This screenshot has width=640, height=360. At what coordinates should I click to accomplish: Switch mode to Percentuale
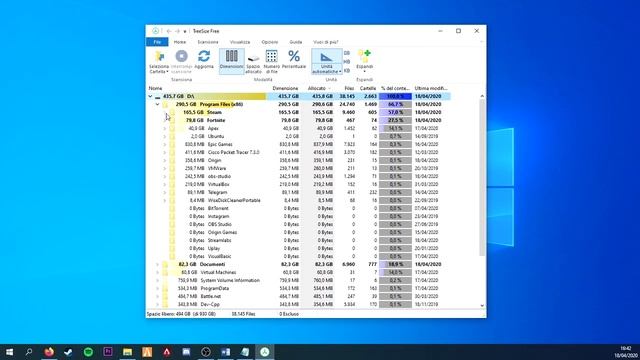tap(294, 60)
